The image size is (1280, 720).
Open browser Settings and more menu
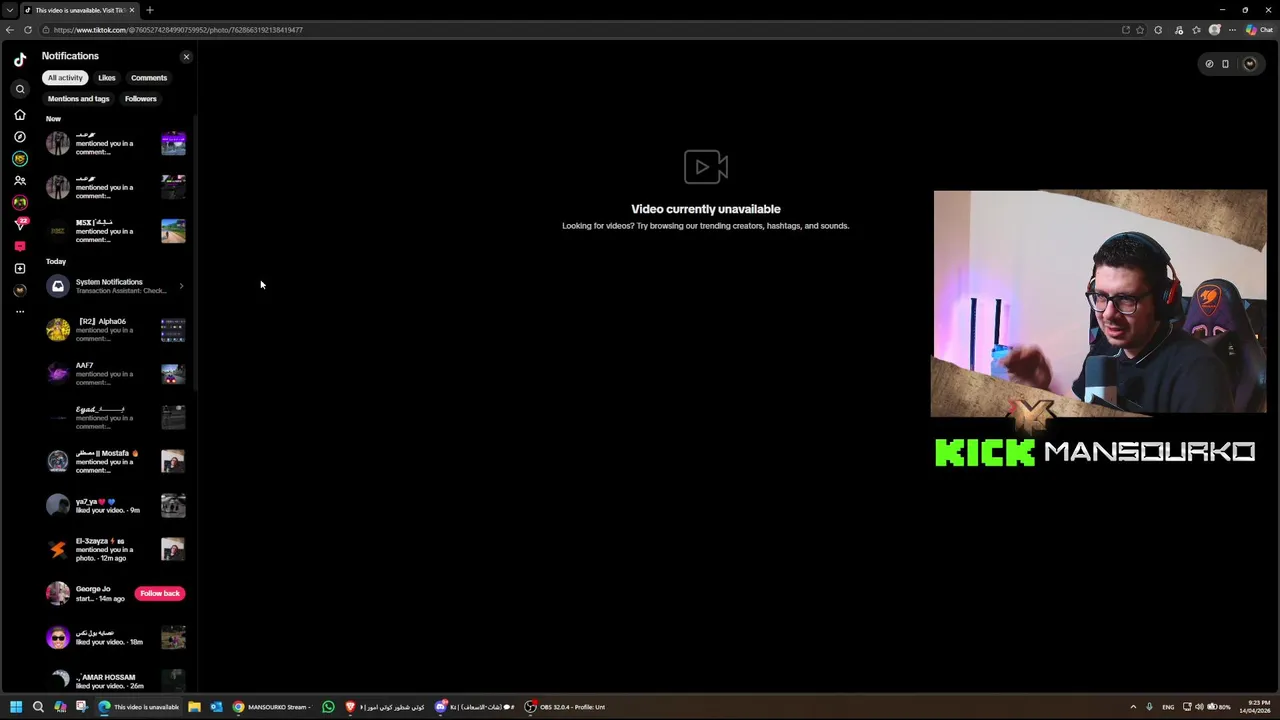click(1232, 30)
